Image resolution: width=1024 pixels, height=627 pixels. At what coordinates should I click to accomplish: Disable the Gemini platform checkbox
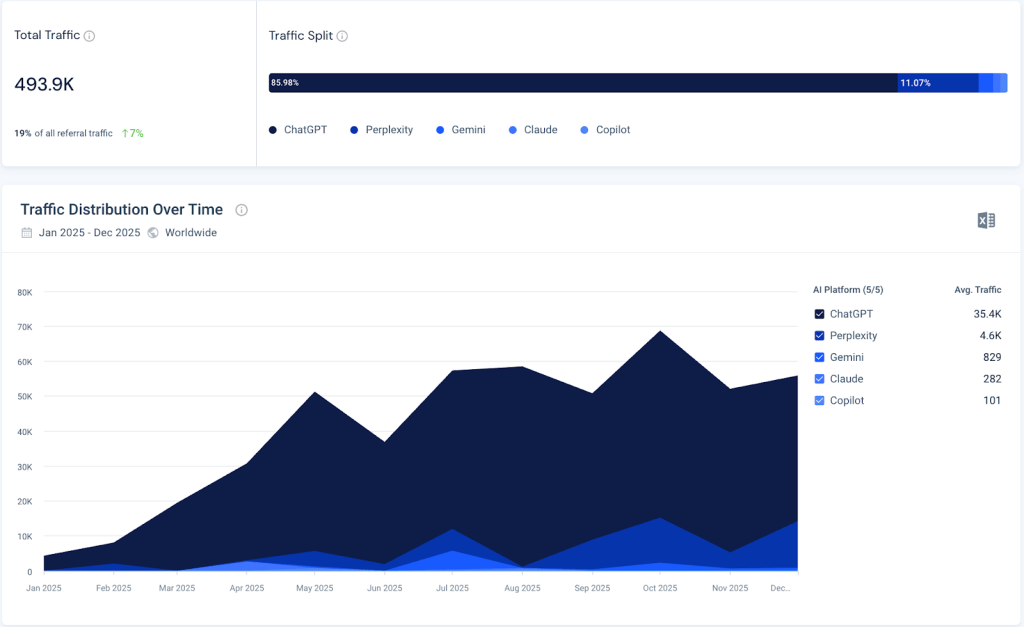[818, 357]
